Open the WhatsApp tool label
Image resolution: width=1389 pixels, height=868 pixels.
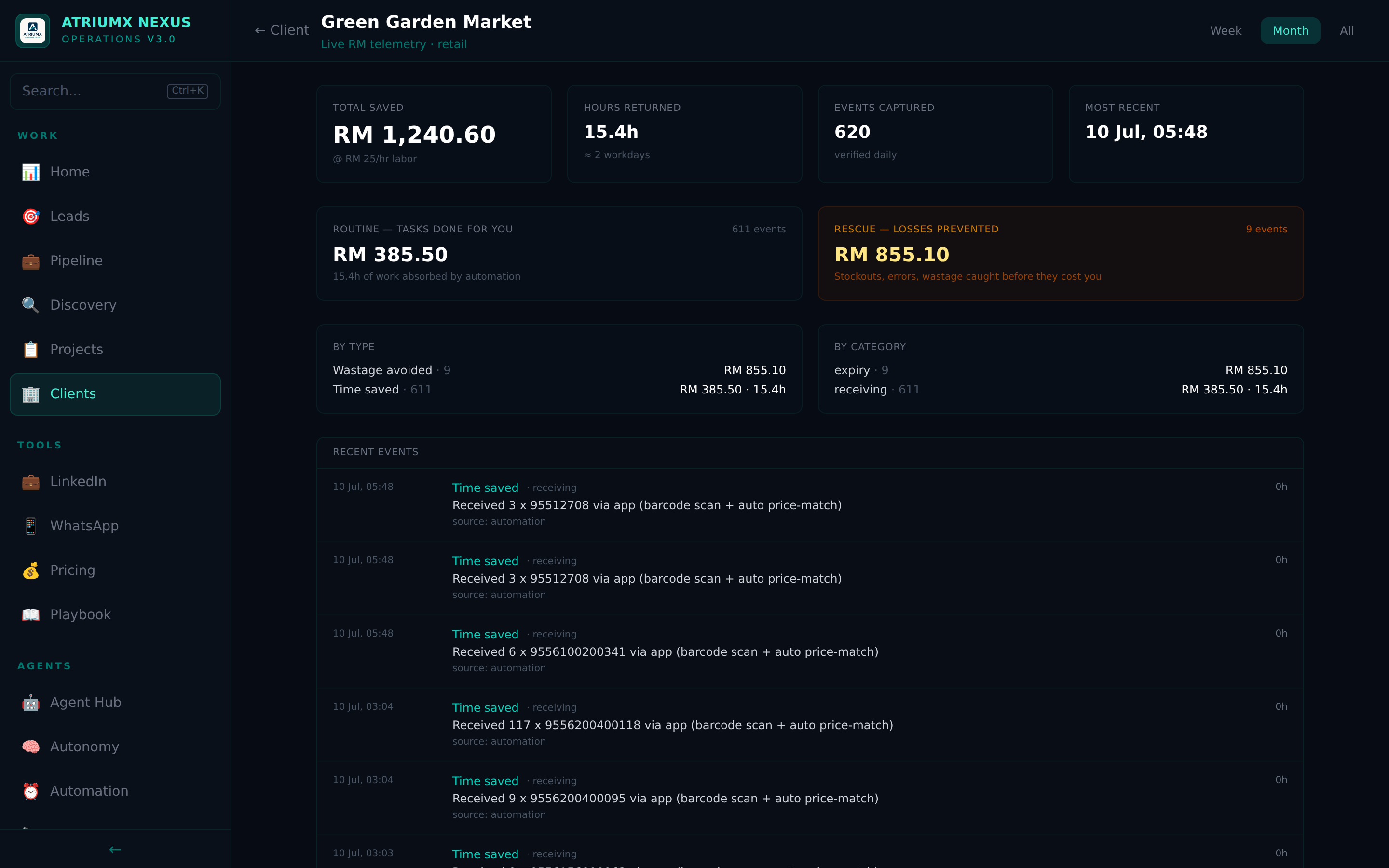[x=84, y=526]
